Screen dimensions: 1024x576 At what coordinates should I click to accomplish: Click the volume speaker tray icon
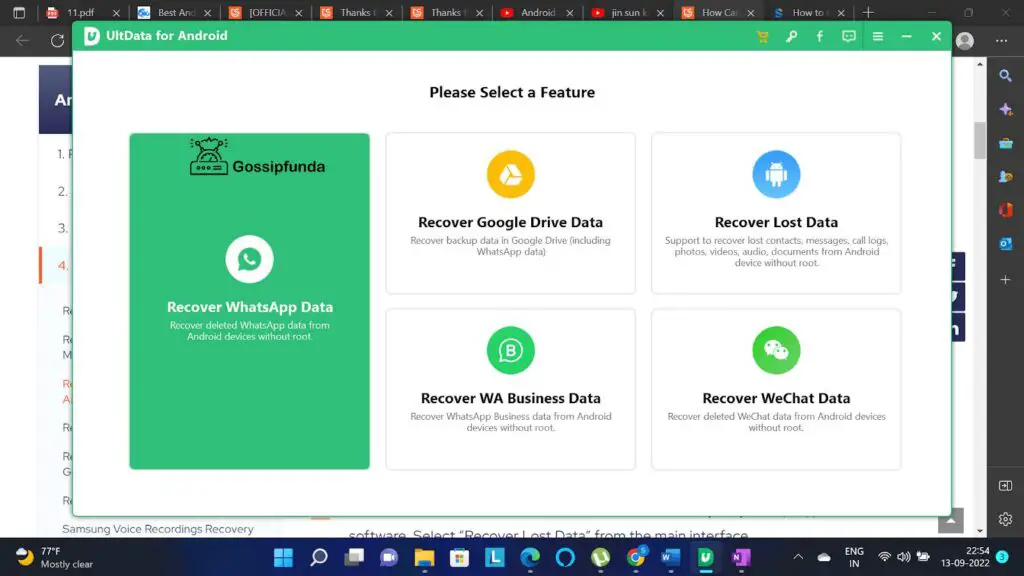903,557
